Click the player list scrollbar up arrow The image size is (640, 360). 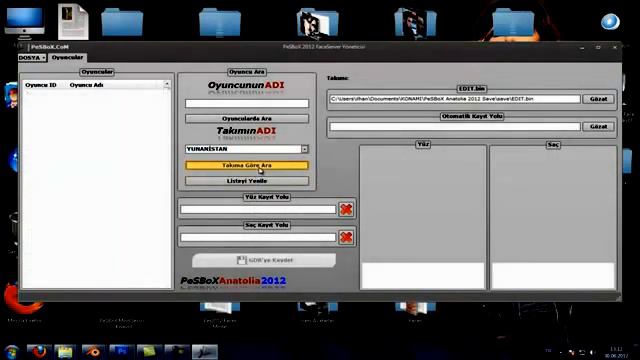tap(167, 84)
